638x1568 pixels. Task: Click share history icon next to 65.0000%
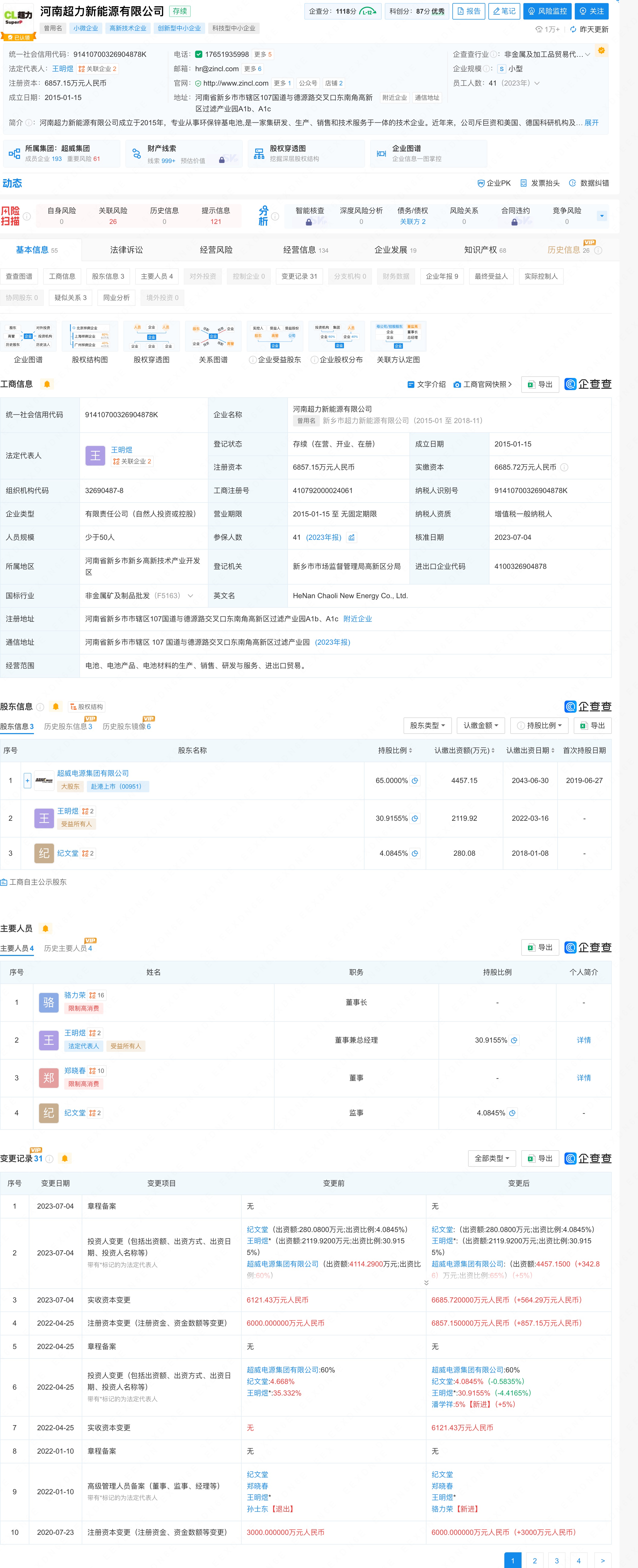coord(415,781)
